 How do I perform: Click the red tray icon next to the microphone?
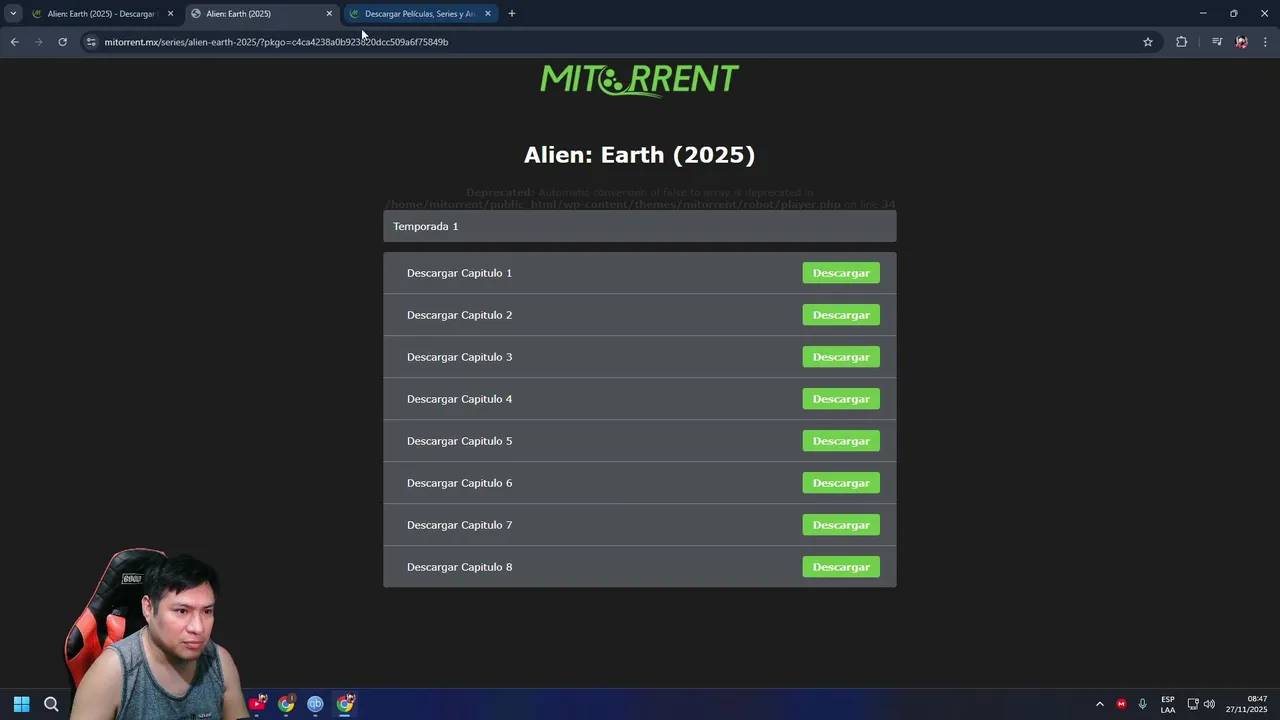[x=1121, y=704]
